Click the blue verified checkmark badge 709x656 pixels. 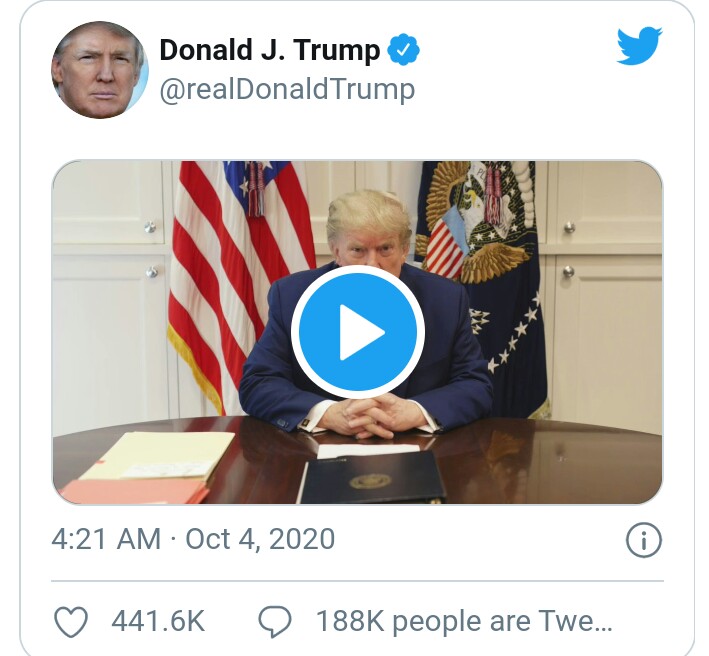tap(403, 49)
